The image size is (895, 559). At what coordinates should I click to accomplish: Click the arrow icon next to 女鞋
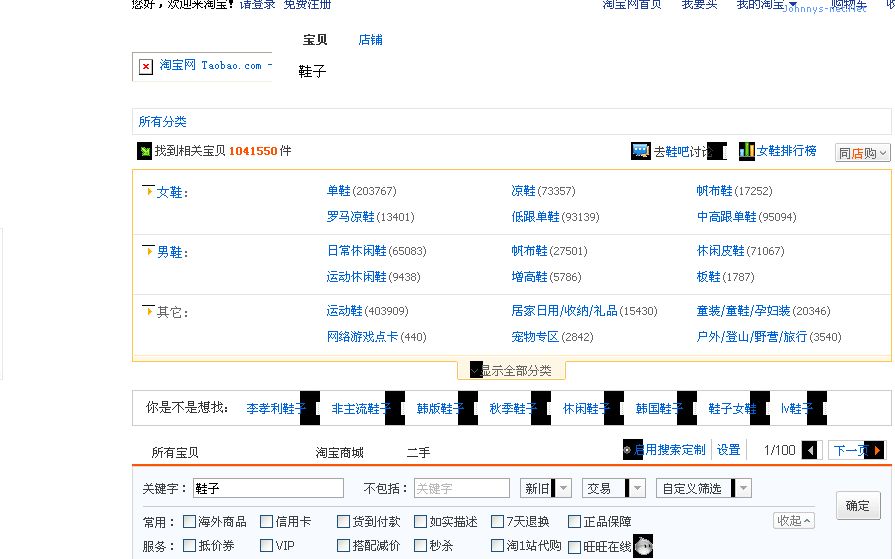pyautogui.click(x=149, y=190)
